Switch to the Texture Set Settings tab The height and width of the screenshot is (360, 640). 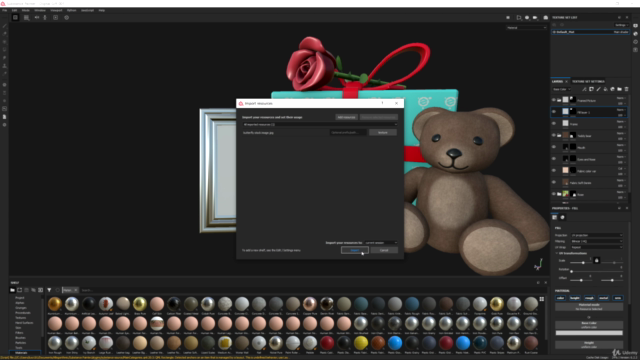pos(588,82)
